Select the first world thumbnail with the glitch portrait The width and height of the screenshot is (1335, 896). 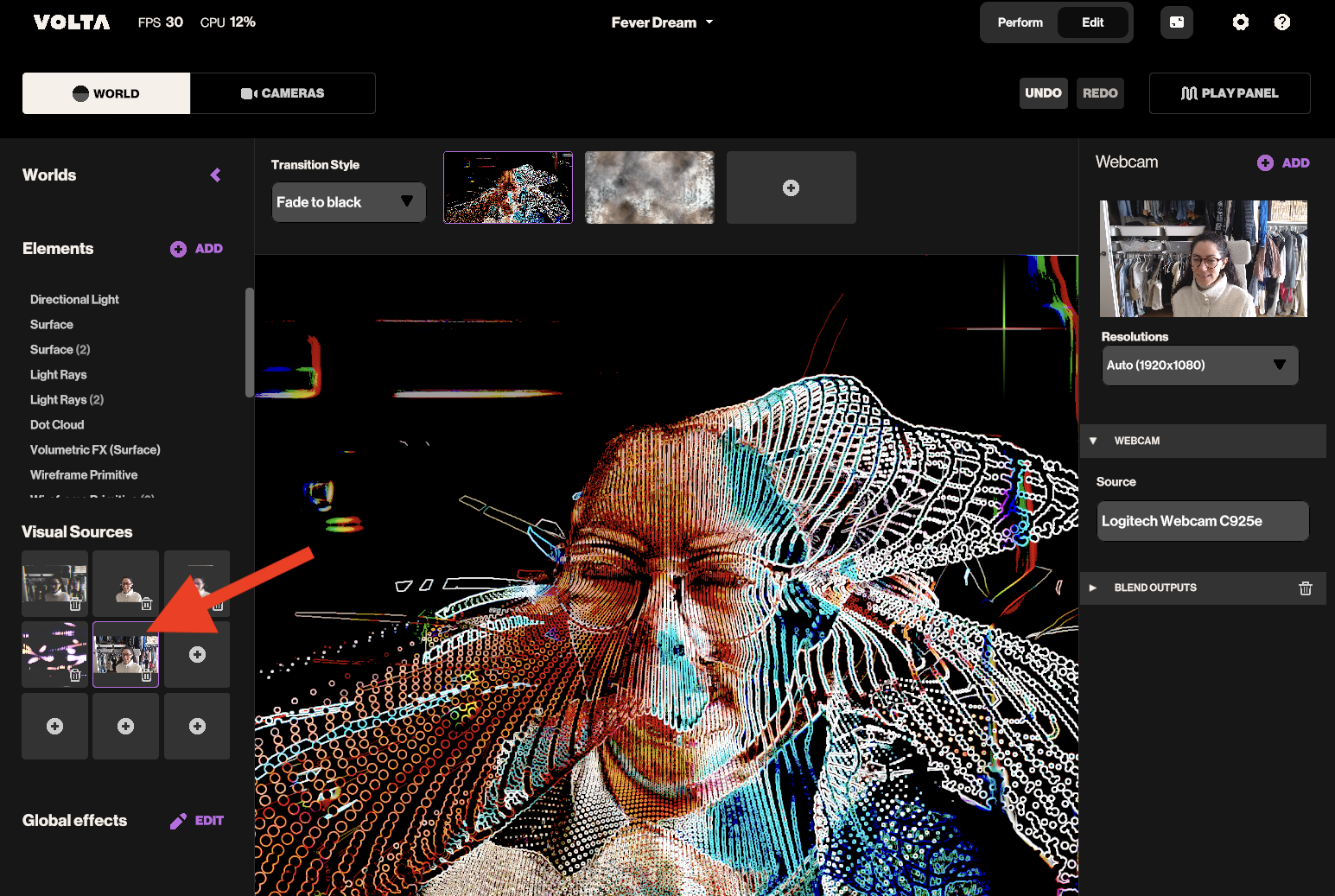[508, 187]
